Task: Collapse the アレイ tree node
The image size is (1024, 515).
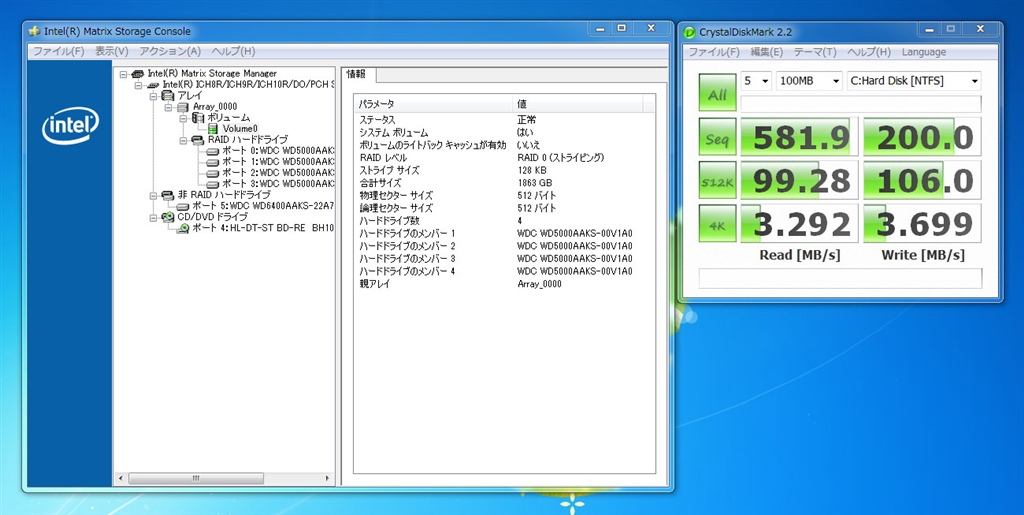Action: coord(153,96)
